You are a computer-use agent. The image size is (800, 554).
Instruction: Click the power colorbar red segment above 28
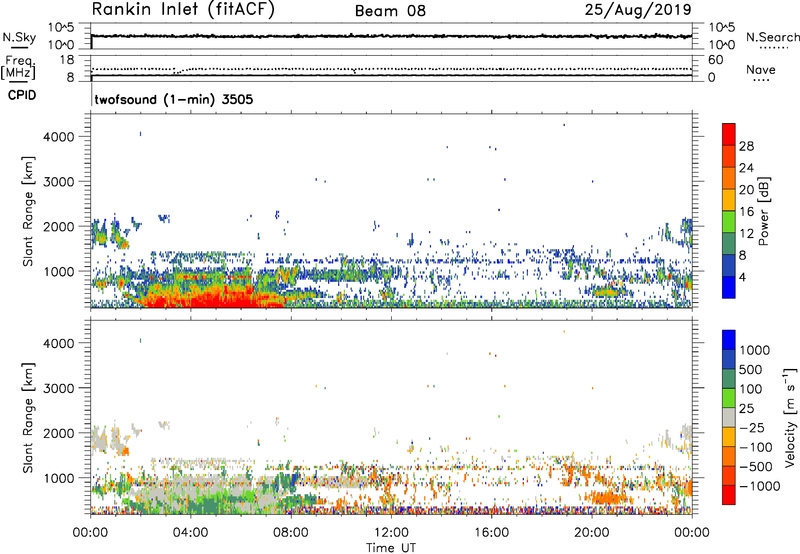[x=729, y=134]
